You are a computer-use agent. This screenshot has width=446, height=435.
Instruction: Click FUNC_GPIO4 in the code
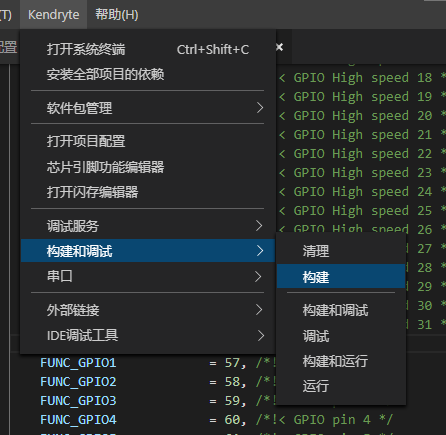click(x=78, y=420)
